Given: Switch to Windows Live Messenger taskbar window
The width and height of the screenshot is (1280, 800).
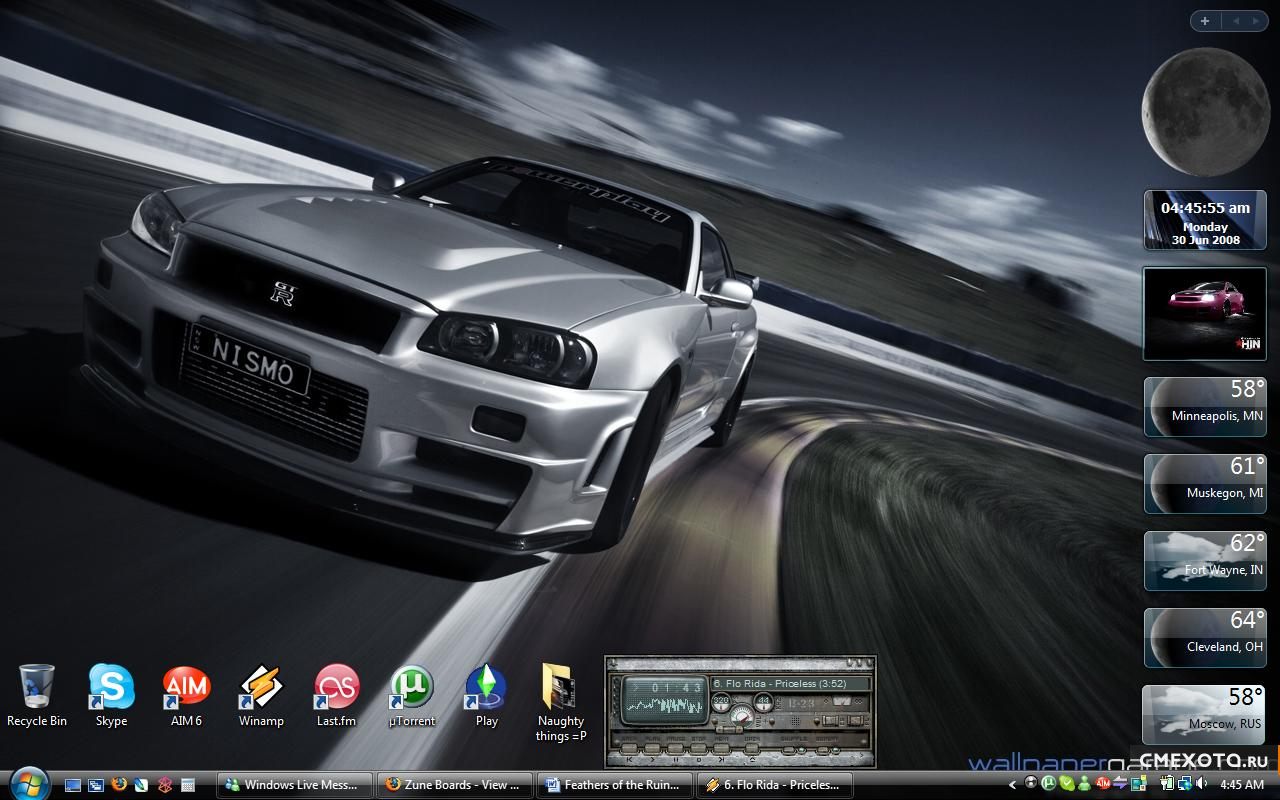Looking at the screenshot, I should tap(295, 785).
